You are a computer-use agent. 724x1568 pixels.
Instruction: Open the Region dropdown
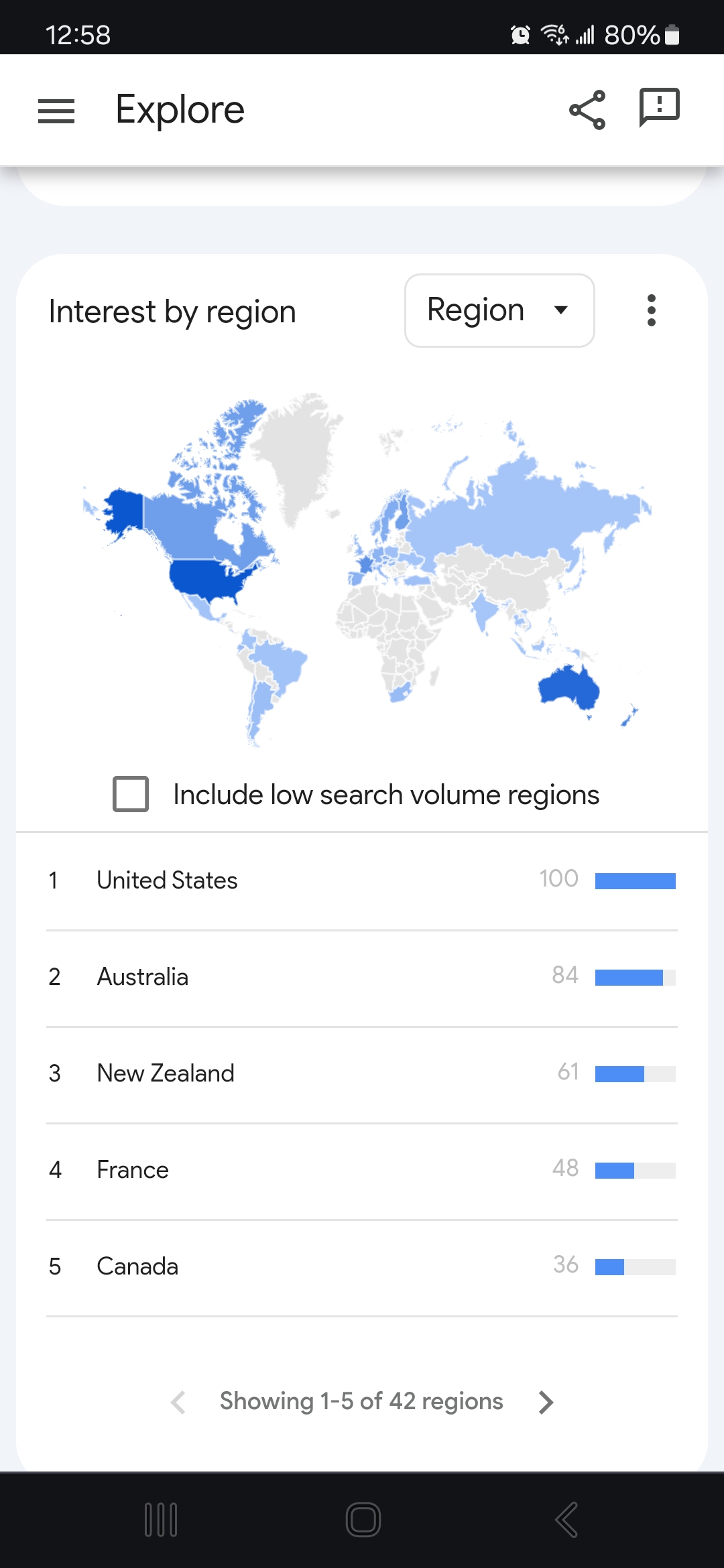click(x=499, y=310)
